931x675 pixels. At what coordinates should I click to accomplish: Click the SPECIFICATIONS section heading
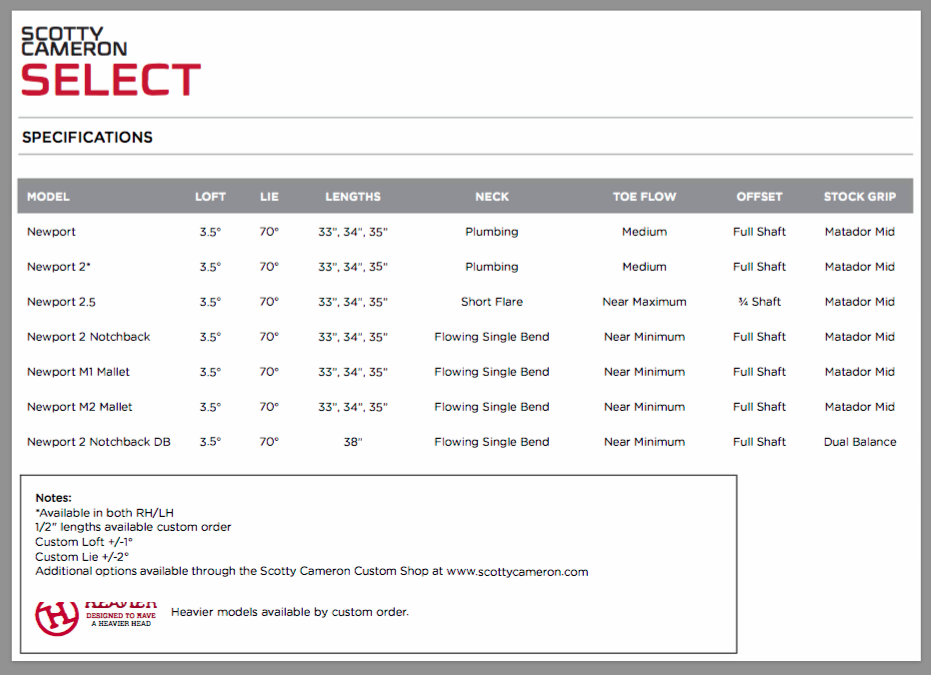click(x=87, y=138)
